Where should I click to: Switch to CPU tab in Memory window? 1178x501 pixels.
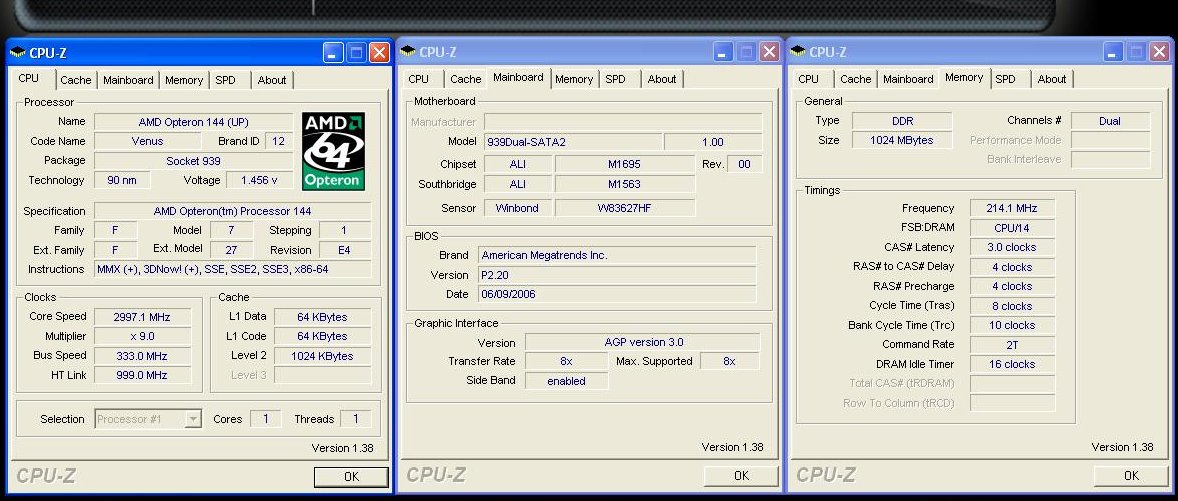pyautogui.click(x=808, y=79)
